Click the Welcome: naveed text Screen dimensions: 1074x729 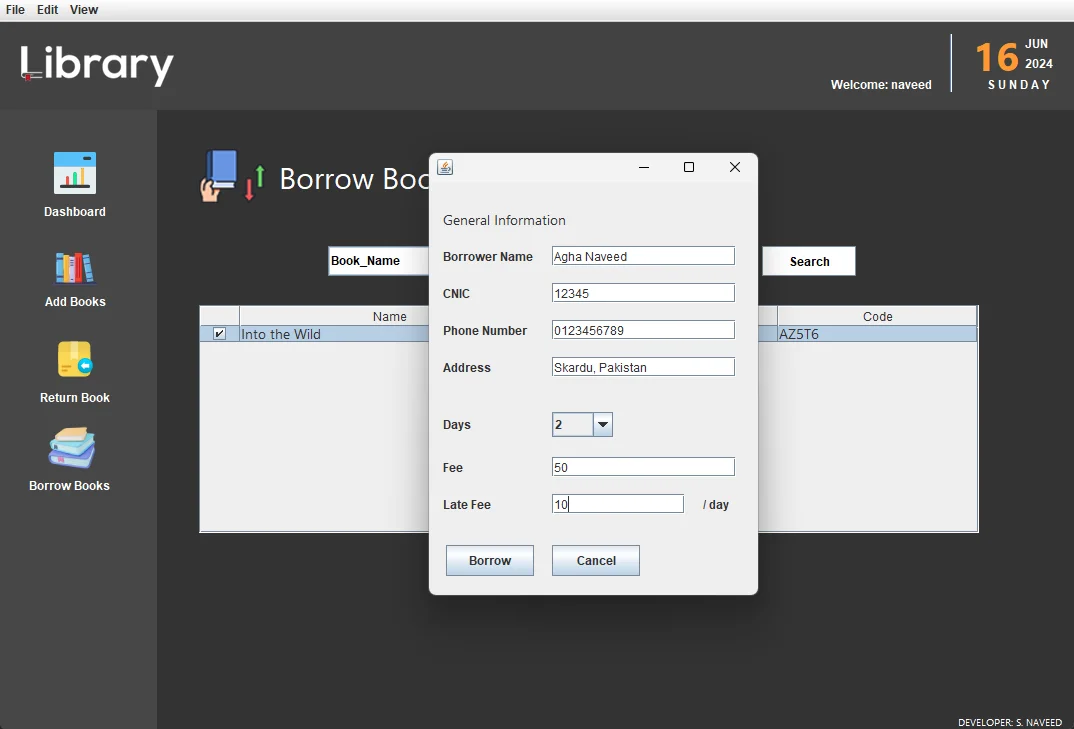(x=881, y=85)
